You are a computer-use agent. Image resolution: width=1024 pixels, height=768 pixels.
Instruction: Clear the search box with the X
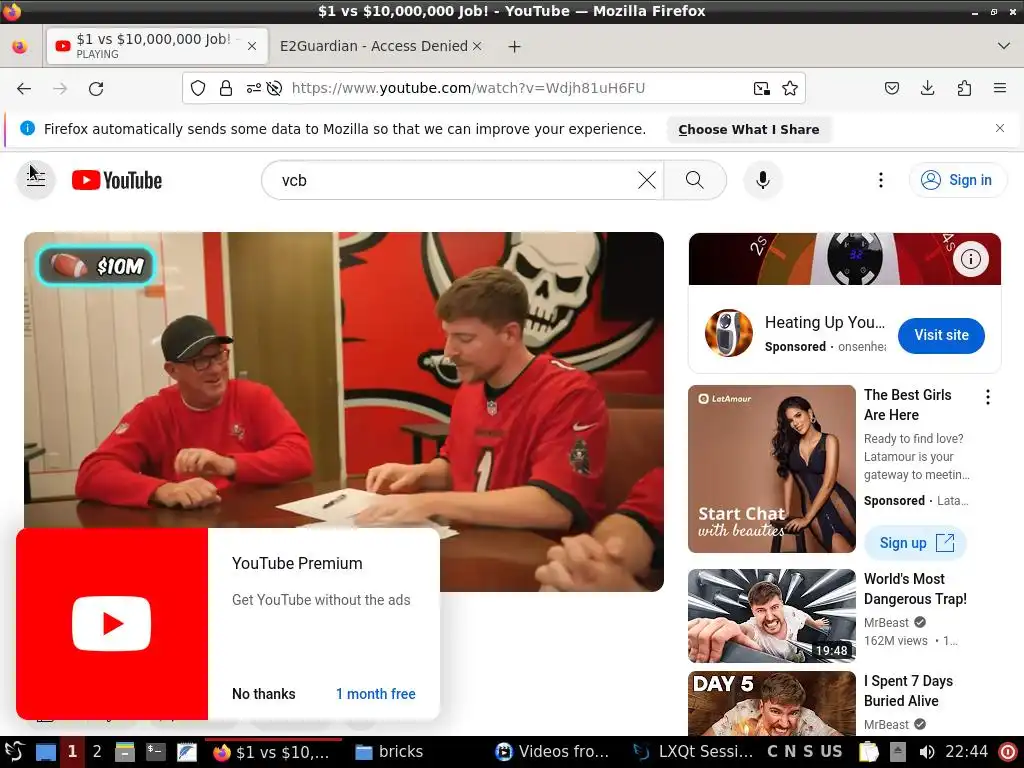coord(647,180)
